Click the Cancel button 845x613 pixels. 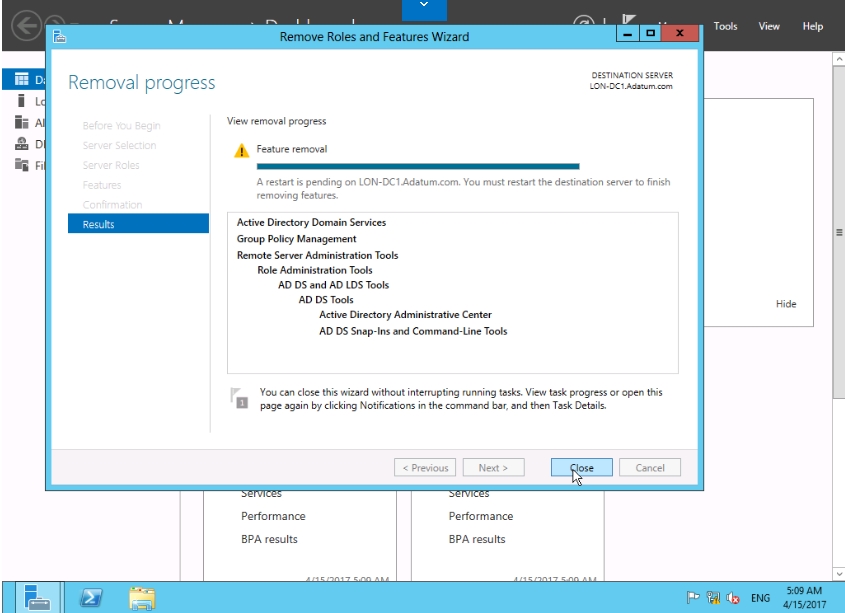click(650, 467)
